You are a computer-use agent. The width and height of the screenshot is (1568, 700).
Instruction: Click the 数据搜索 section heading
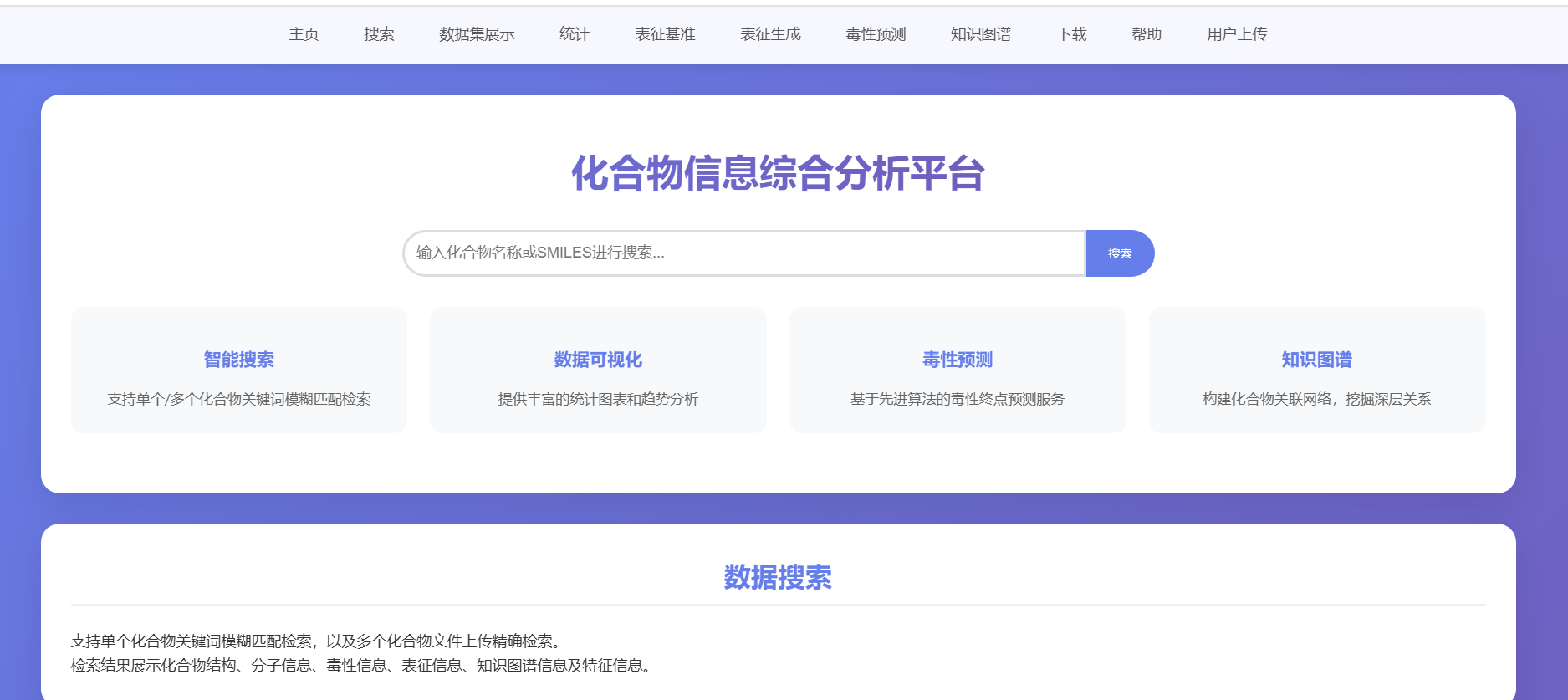(x=778, y=577)
